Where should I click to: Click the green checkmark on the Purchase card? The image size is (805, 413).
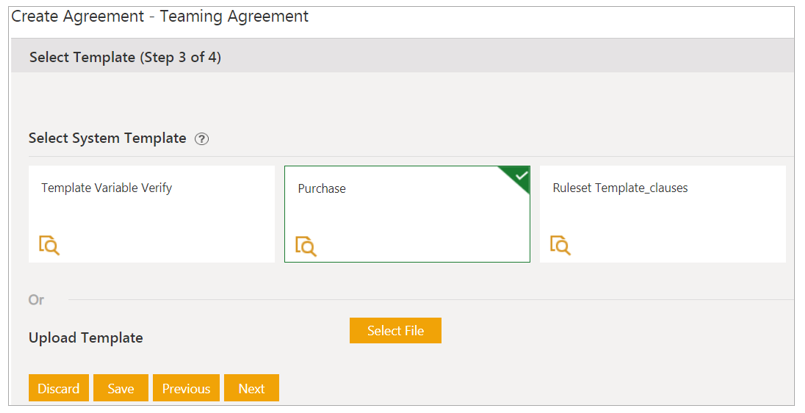(519, 176)
